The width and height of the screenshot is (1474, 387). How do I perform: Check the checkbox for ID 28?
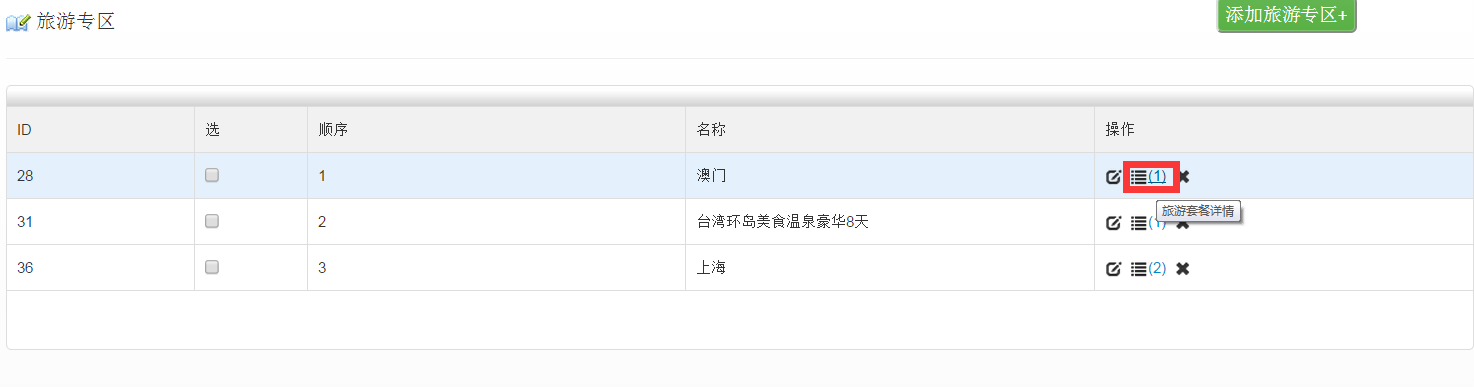212,175
